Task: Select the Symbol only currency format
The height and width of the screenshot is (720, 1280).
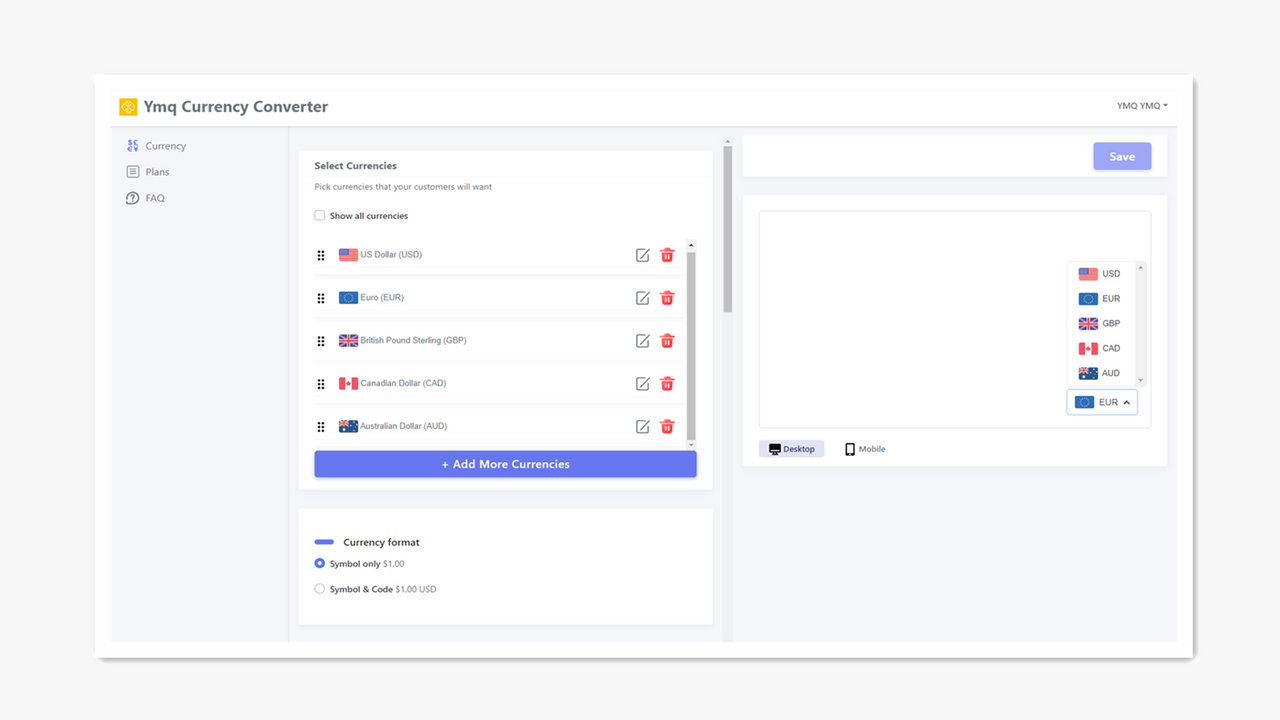Action: (320, 564)
